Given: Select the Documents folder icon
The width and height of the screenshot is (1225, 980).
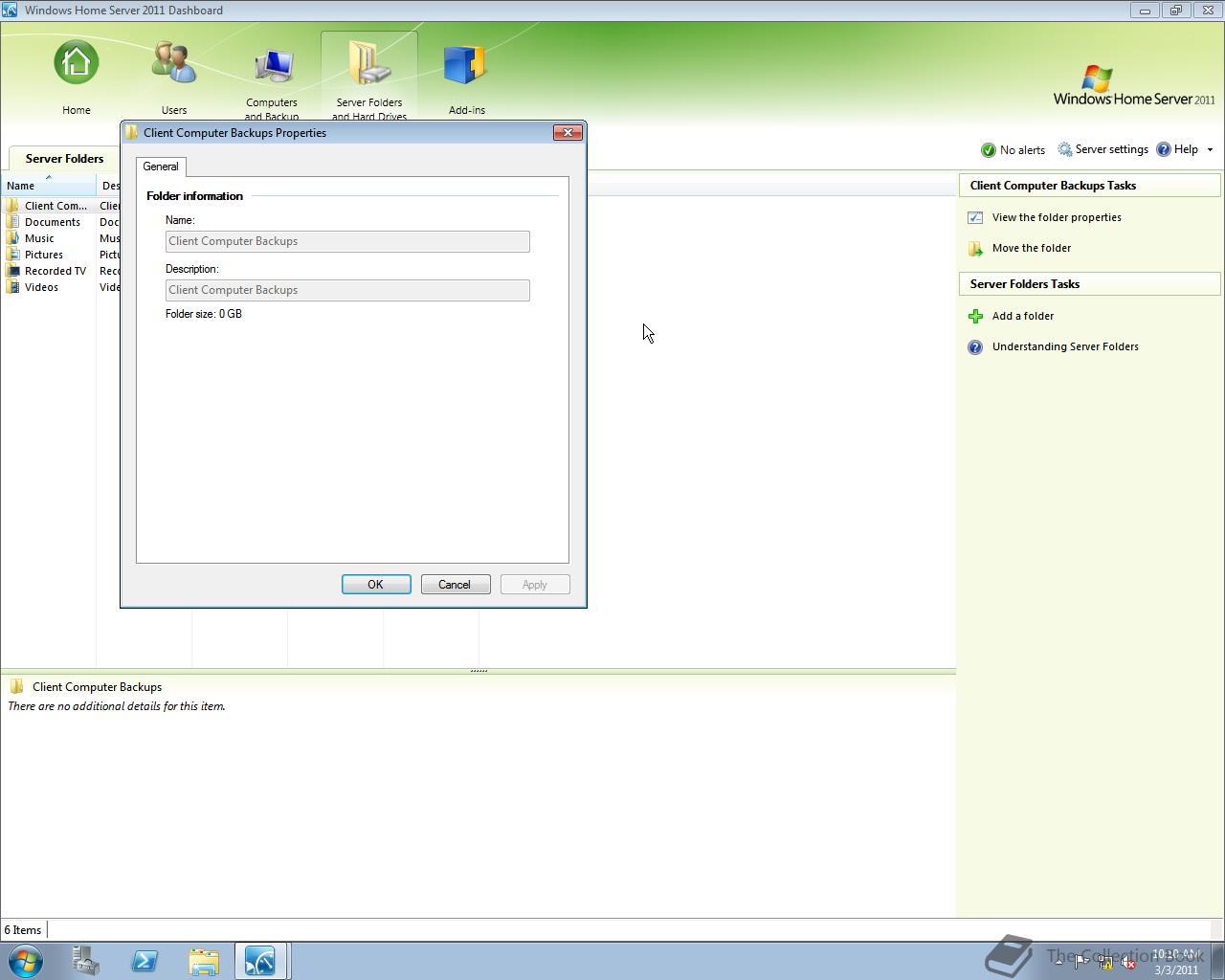Looking at the screenshot, I should coord(12,222).
